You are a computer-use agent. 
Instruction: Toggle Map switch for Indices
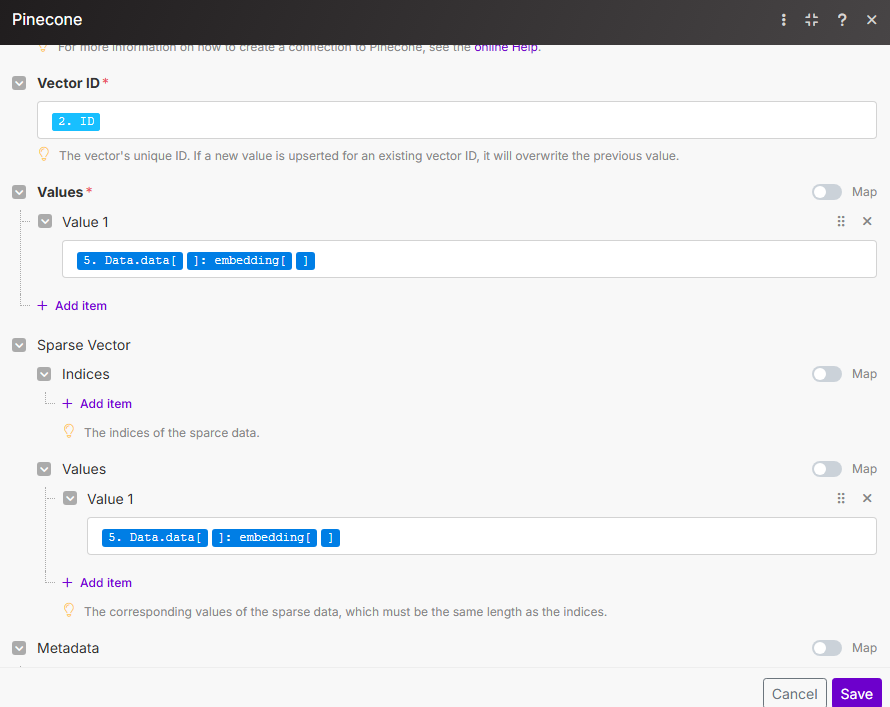826,374
